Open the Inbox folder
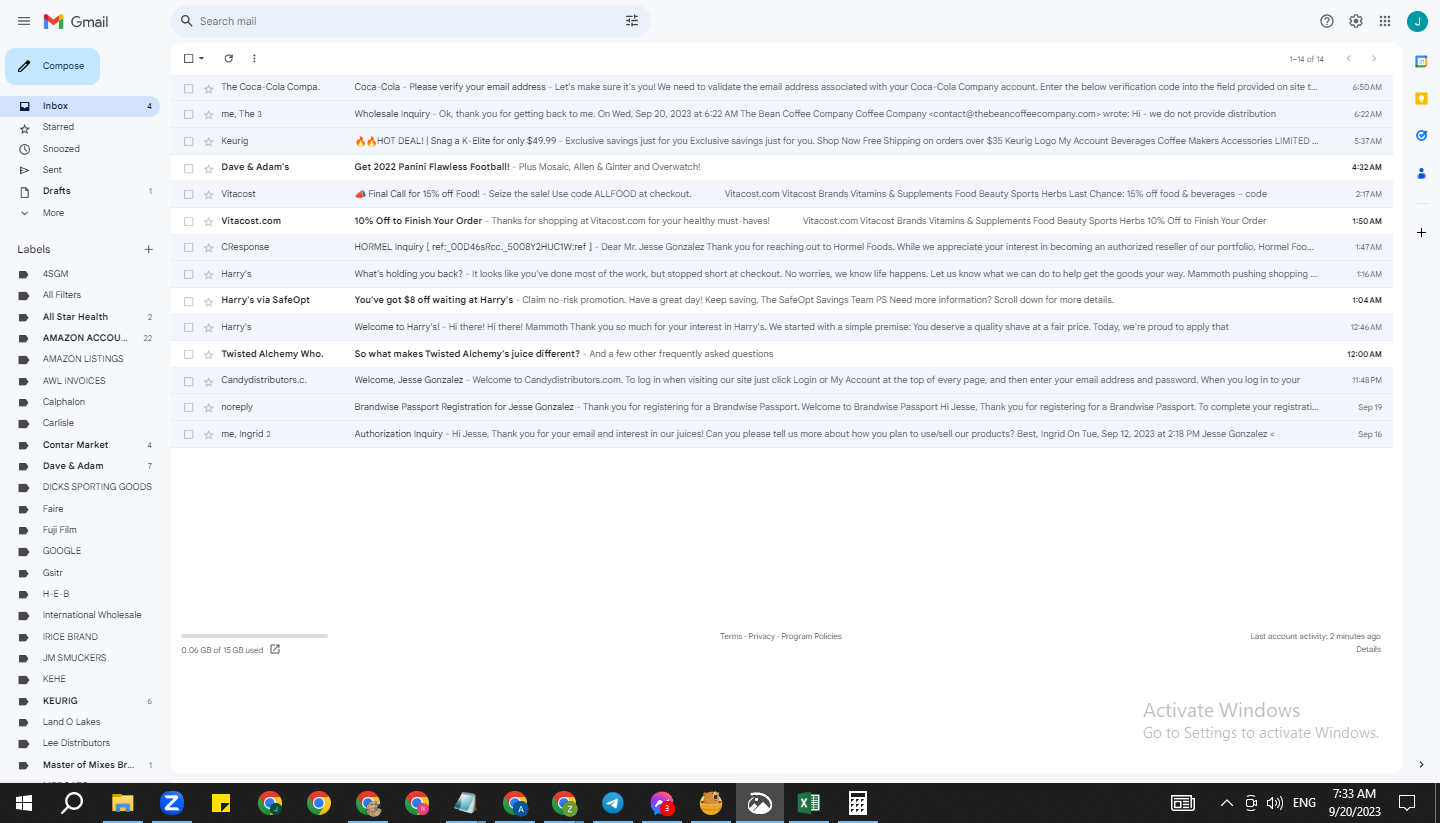 point(80,106)
